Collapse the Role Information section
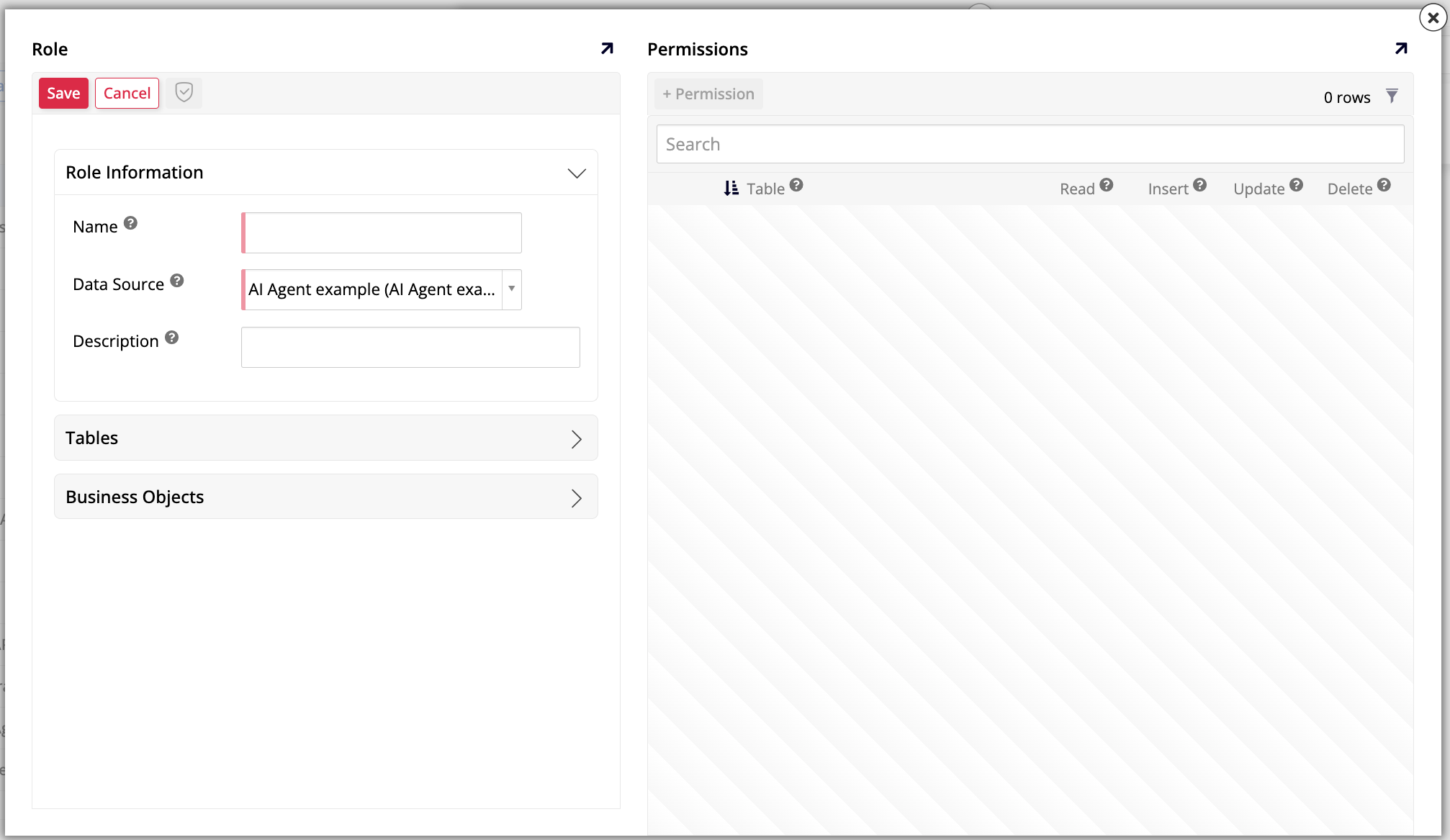Screen dimensions: 1450x840 577,173
